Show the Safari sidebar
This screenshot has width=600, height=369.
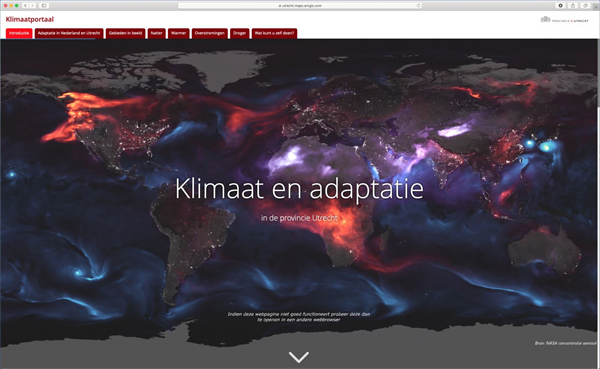(44, 5)
